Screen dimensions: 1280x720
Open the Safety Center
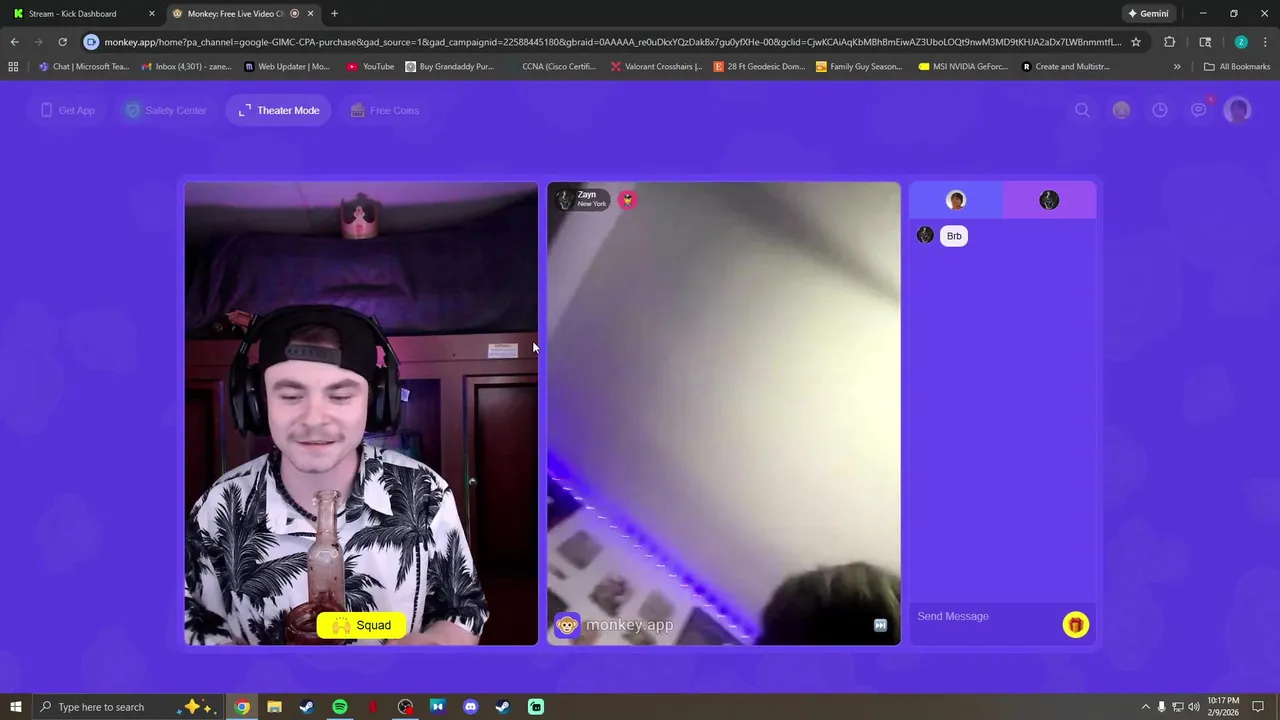click(165, 110)
